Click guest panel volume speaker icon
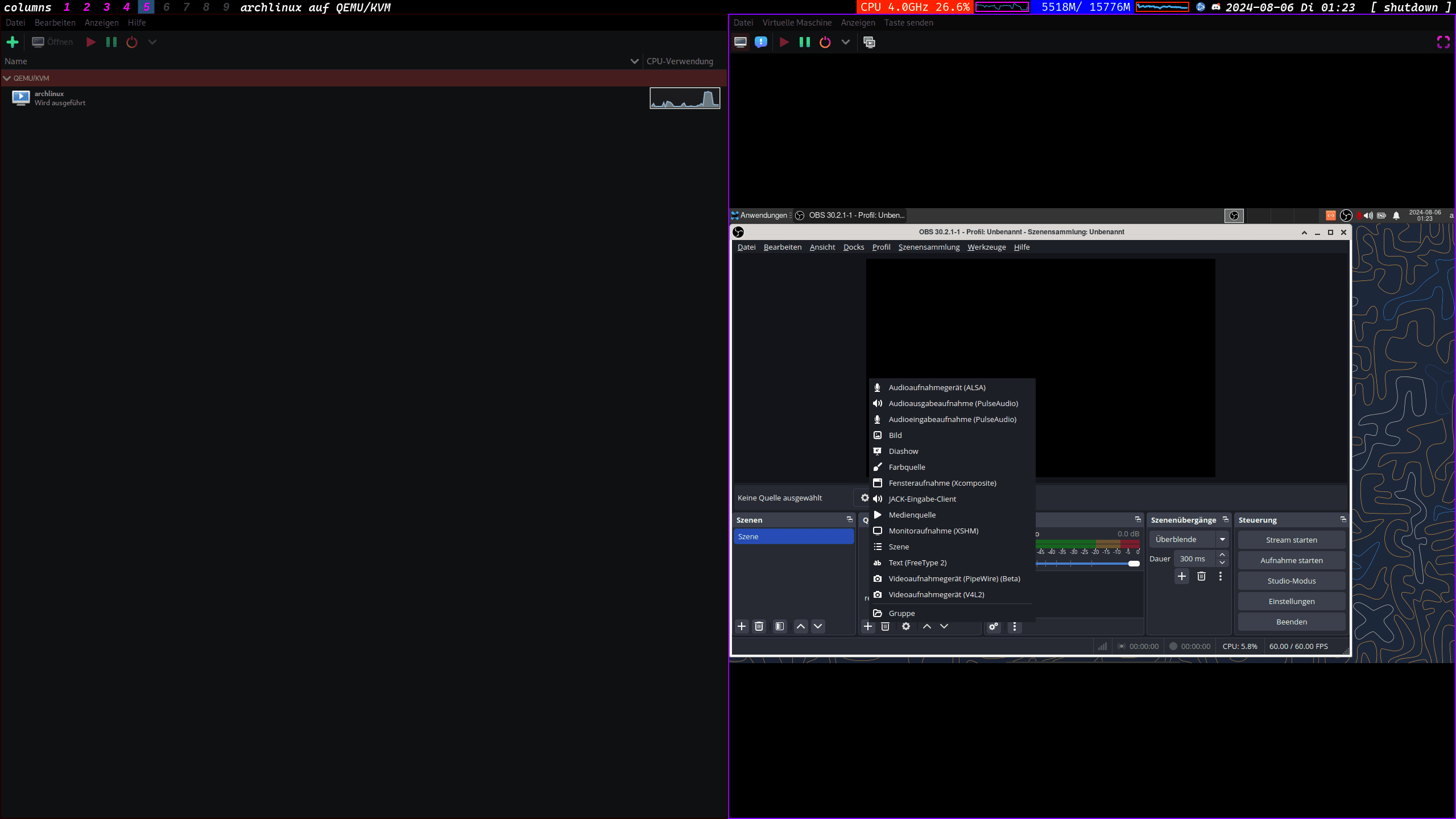The width and height of the screenshot is (1456, 819). tap(1368, 216)
